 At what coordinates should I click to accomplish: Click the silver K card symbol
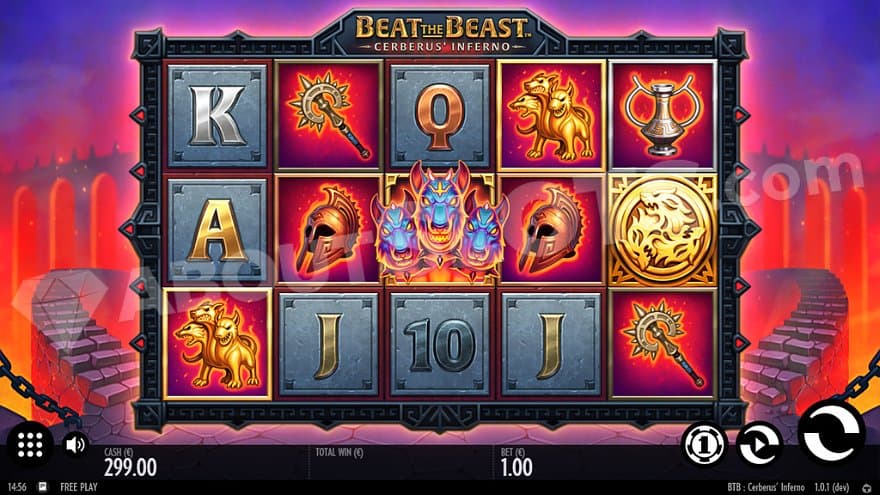point(217,116)
